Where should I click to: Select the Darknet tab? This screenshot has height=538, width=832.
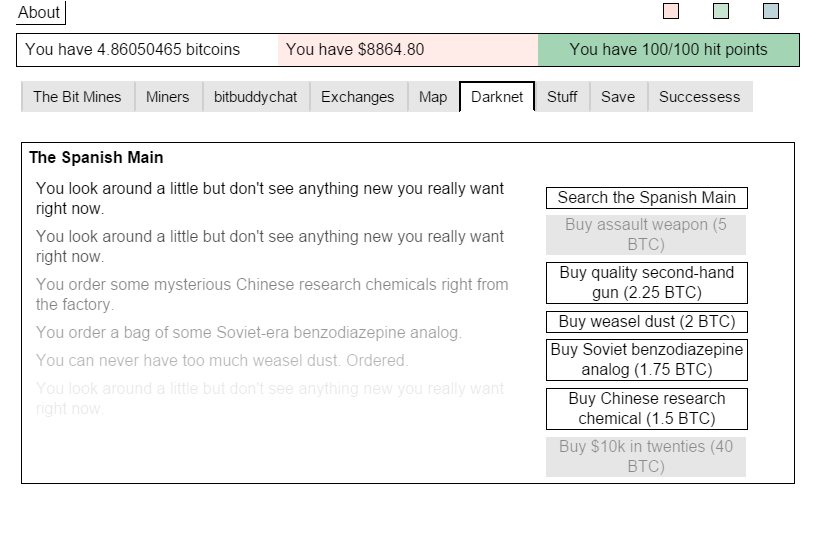pos(497,97)
